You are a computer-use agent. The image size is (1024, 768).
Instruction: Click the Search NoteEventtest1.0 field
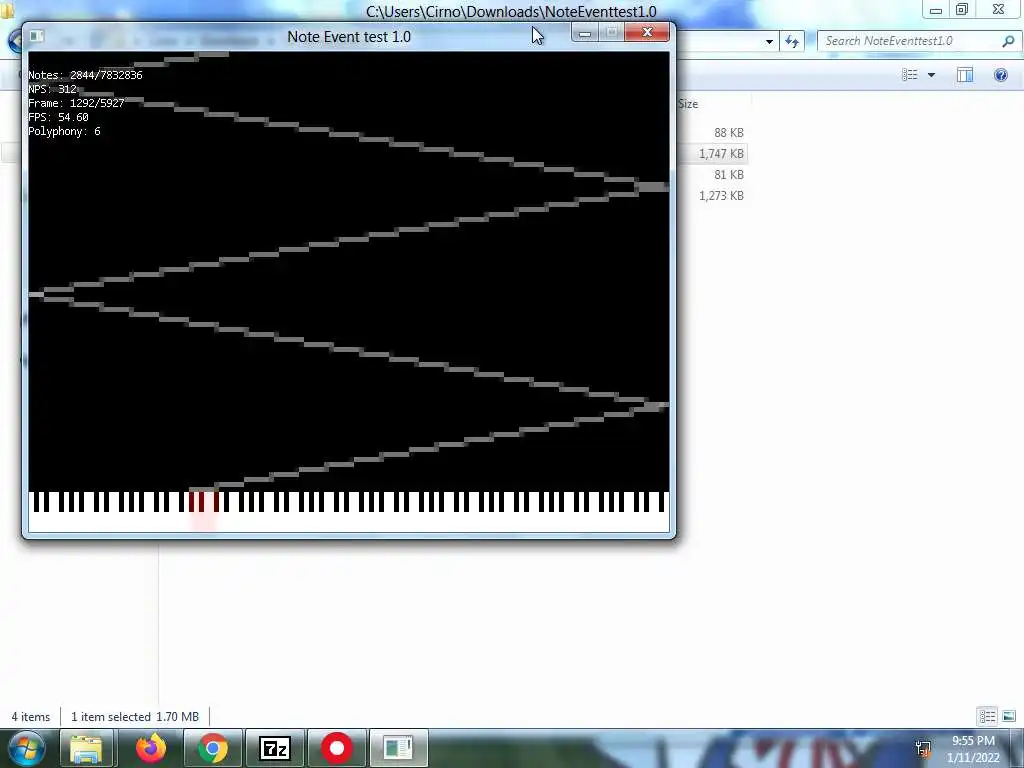[910, 41]
